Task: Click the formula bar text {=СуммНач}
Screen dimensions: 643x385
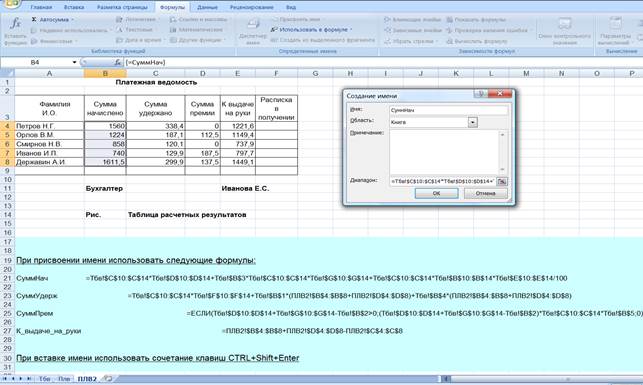Action: pos(146,62)
